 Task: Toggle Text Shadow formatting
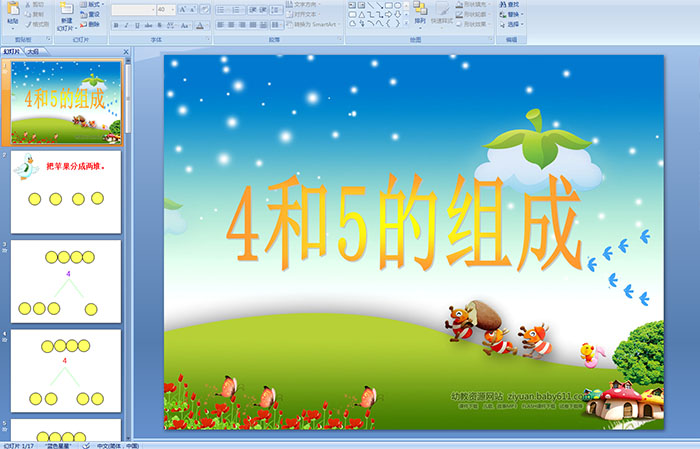(x=159, y=25)
